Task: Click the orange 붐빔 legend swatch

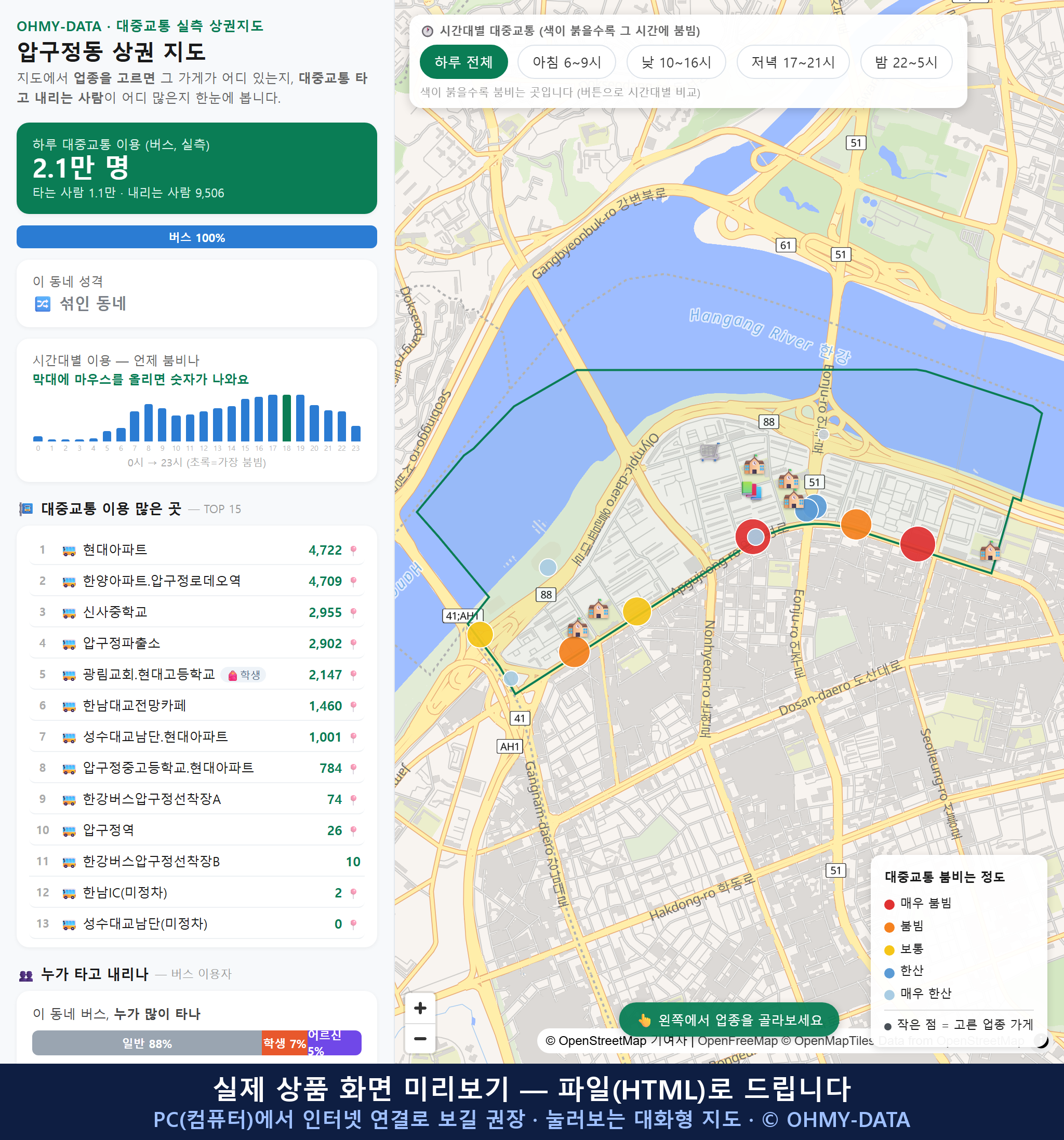Action: click(x=889, y=927)
